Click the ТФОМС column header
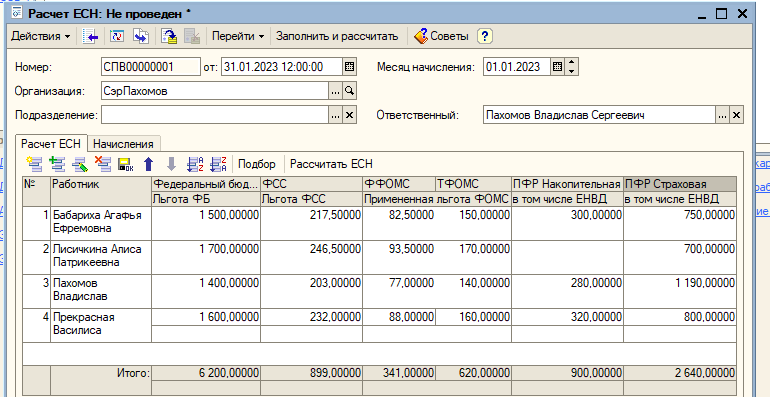 [x=473, y=184]
